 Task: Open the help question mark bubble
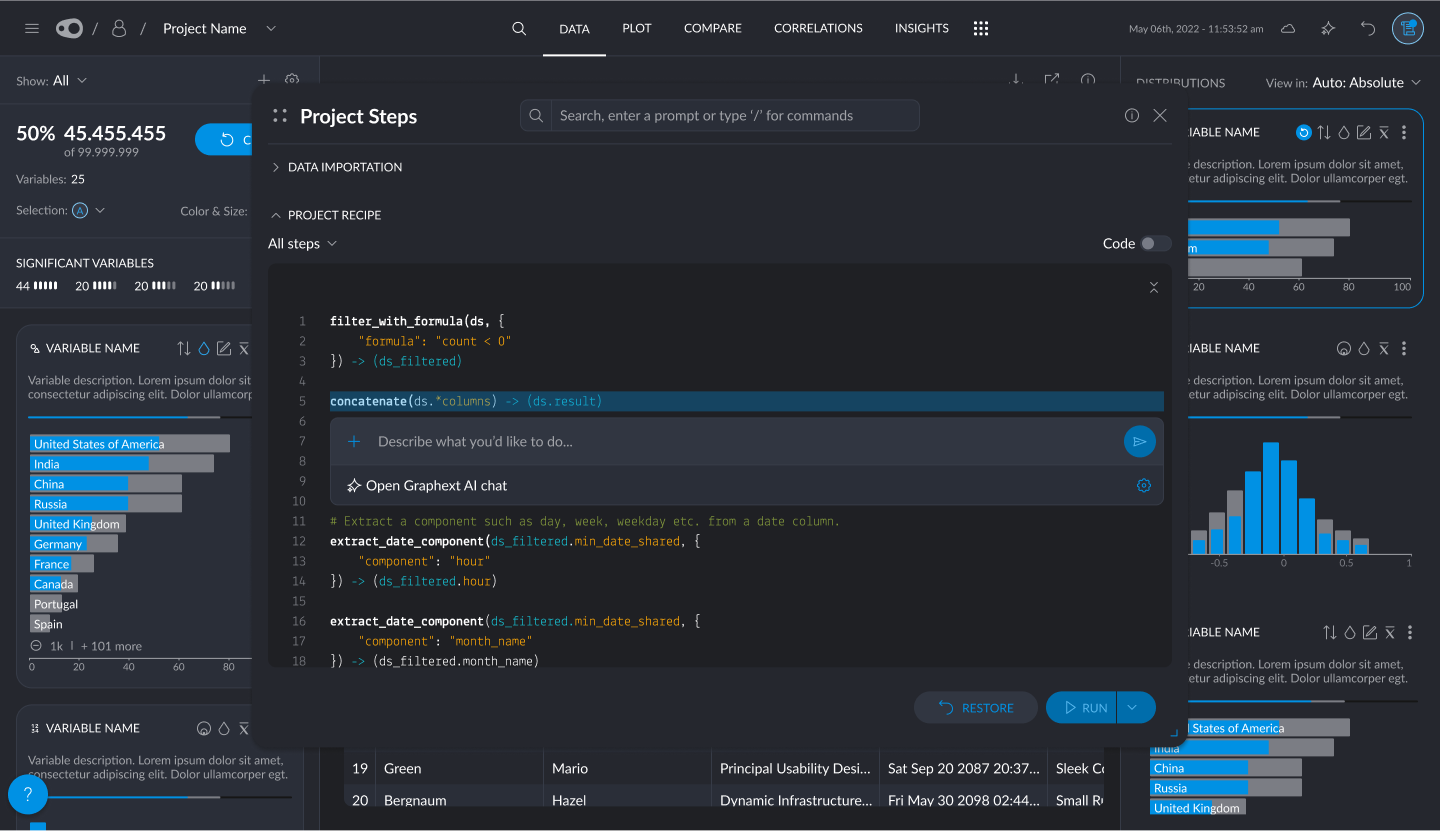(28, 795)
